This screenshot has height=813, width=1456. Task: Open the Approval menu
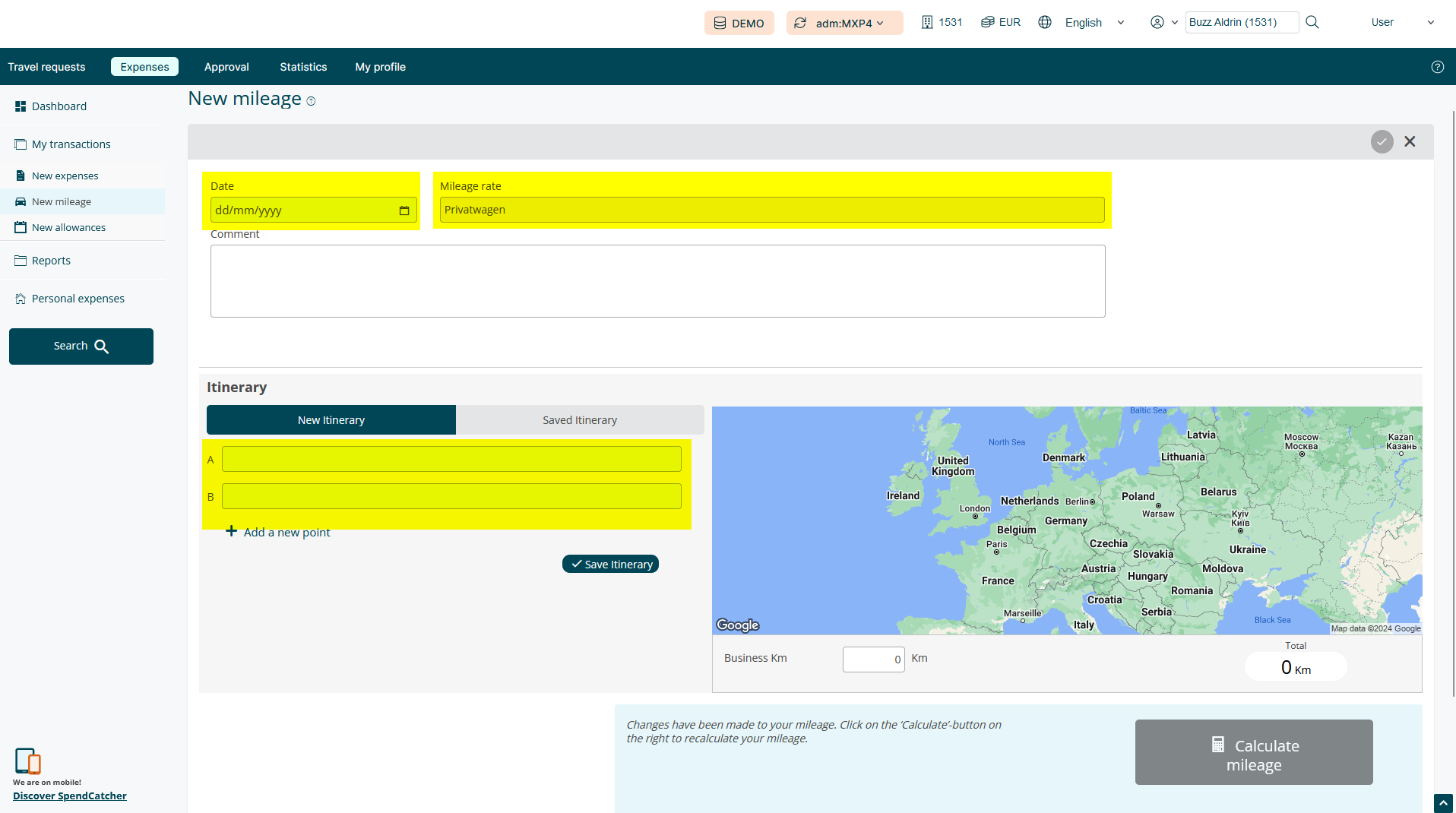coord(226,67)
